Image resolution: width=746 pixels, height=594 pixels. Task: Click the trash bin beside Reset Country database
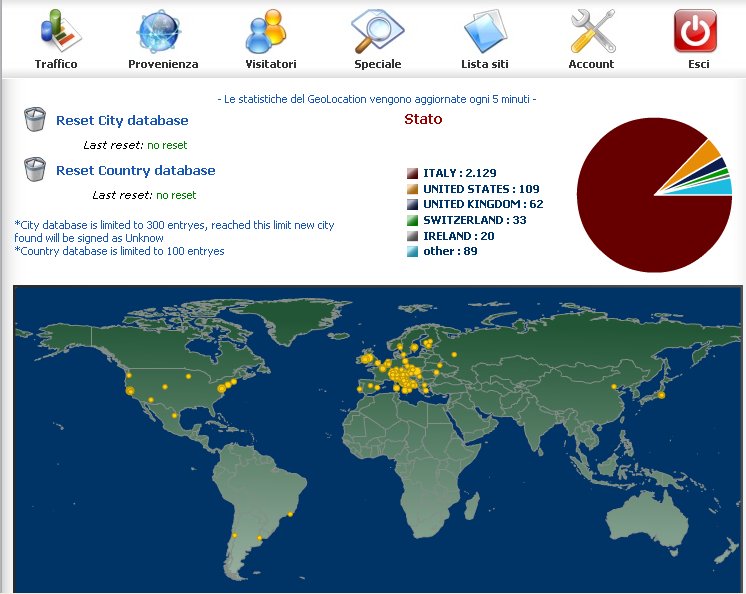coord(35,169)
